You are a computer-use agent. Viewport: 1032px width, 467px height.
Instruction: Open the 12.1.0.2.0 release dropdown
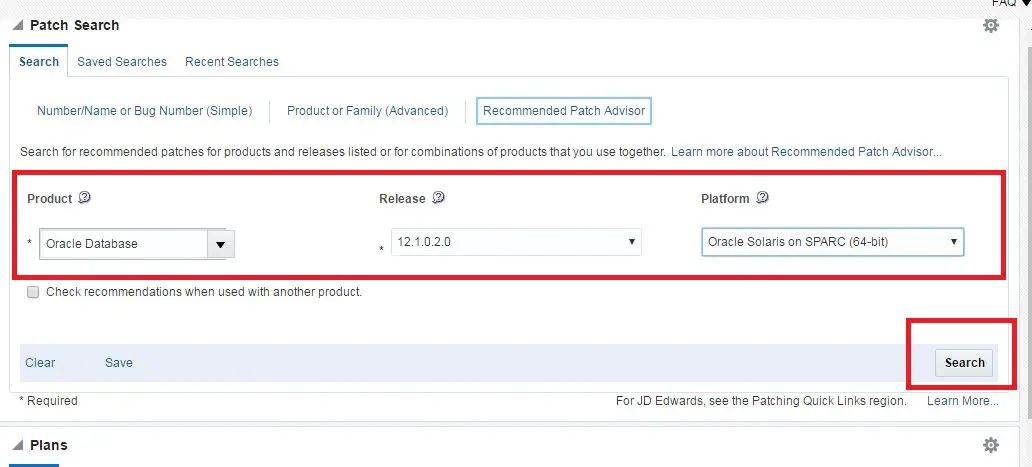click(516, 242)
